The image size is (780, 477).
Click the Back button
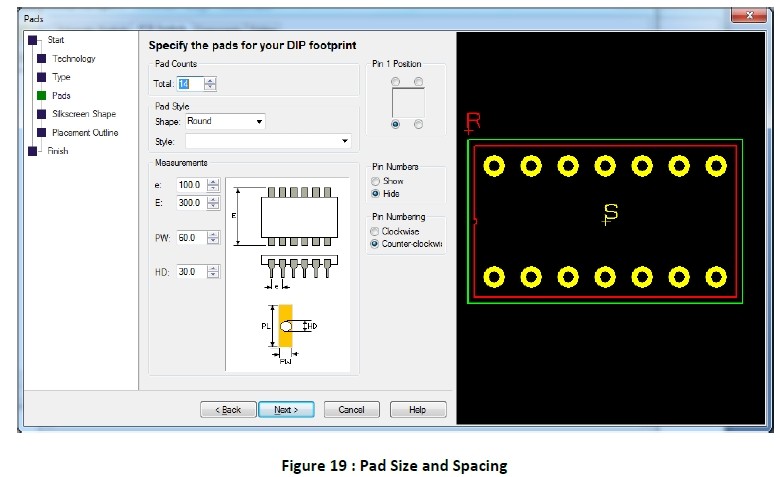pyautogui.click(x=227, y=410)
